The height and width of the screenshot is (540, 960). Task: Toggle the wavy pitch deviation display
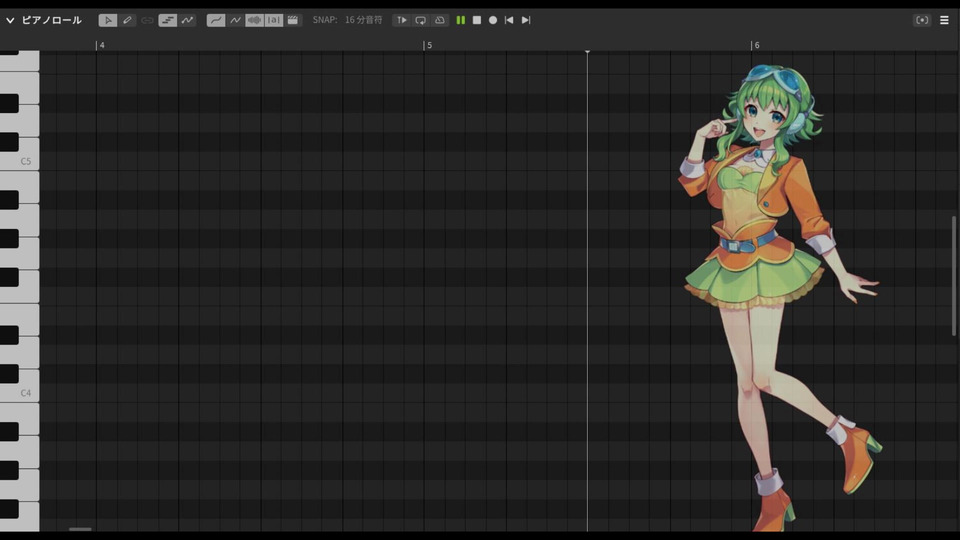coord(236,20)
